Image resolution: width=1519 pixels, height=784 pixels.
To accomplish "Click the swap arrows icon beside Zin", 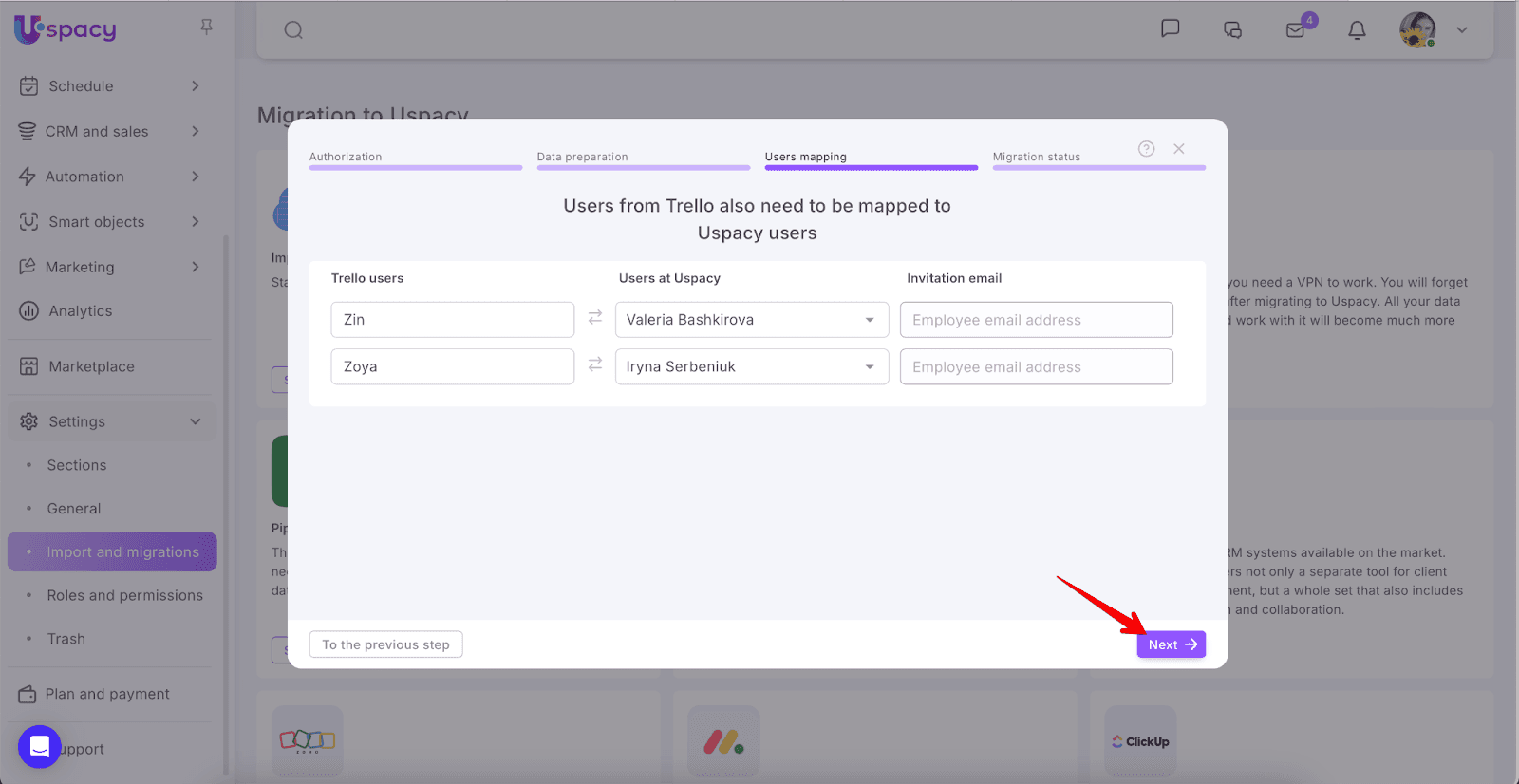I will [x=595, y=319].
